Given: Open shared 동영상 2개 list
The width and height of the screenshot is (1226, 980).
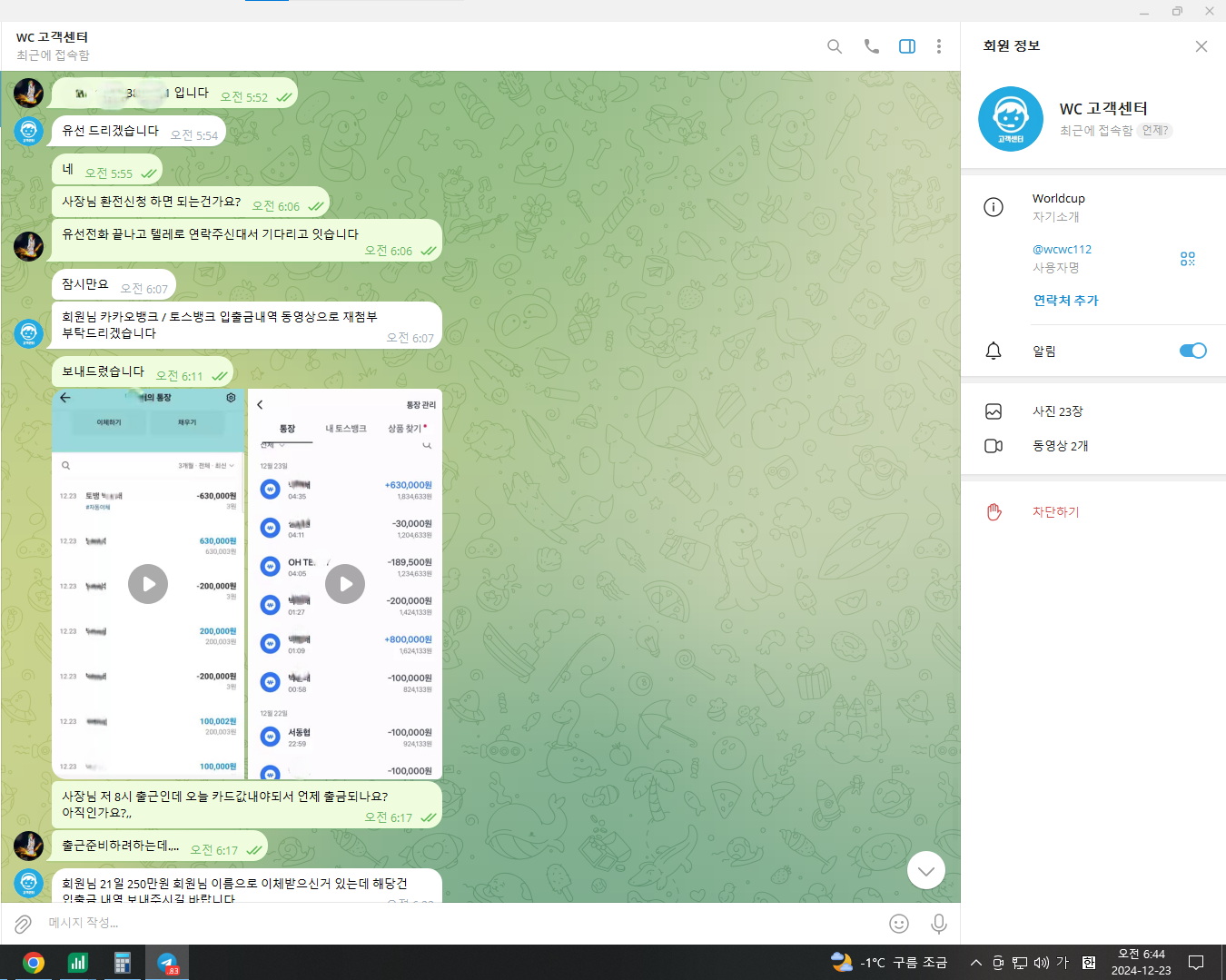Looking at the screenshot, I should coord(1060,446).
